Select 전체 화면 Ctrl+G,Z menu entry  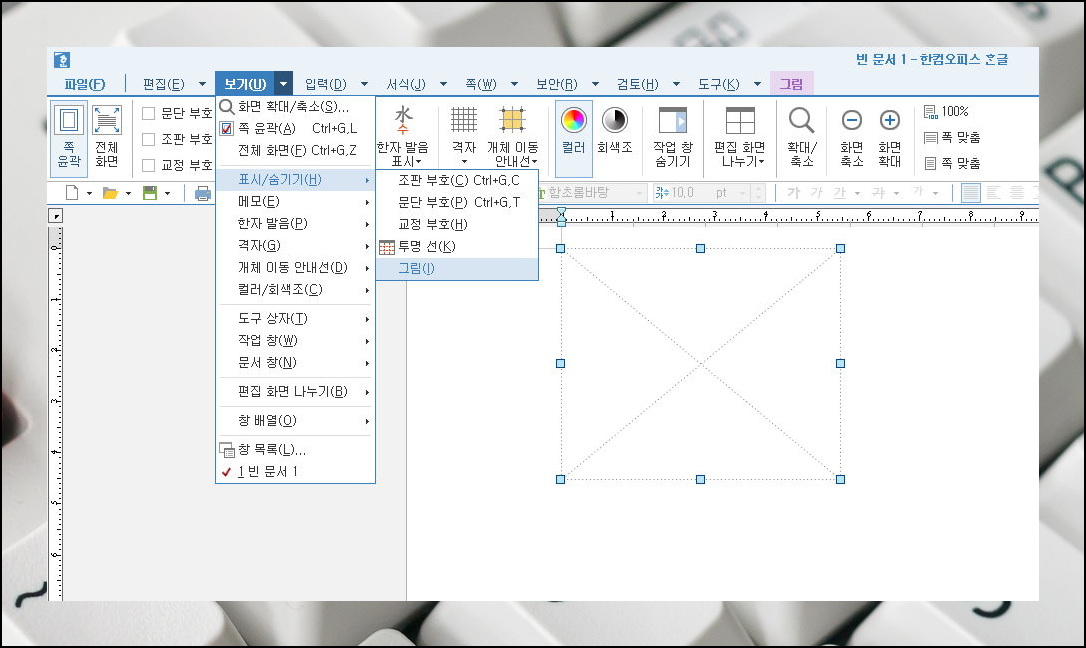[x=296, y=150]
